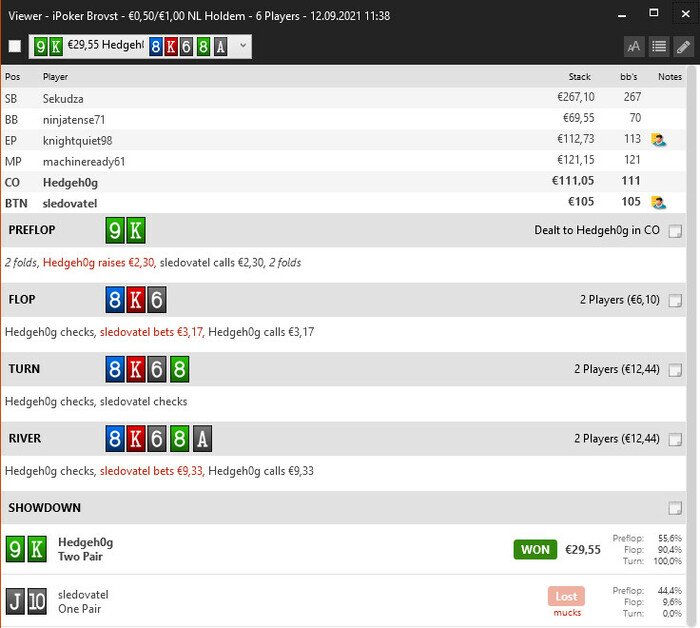Screen dimensions: 700x628
Task: Open the list view toolbar icon
Action: 659,46
